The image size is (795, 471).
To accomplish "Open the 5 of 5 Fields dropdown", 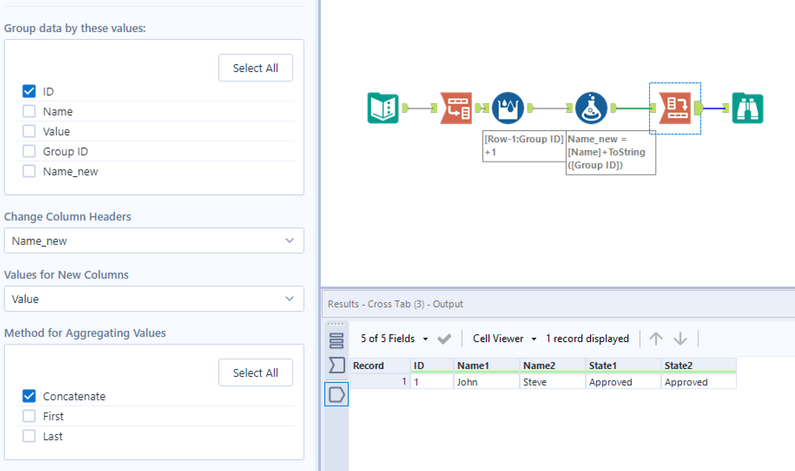I will [x=394, y=339].
